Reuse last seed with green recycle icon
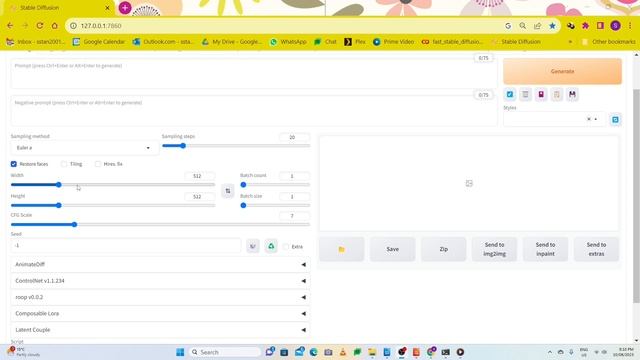The width and height of the screenshot is (640, 360). pos(271,246)
